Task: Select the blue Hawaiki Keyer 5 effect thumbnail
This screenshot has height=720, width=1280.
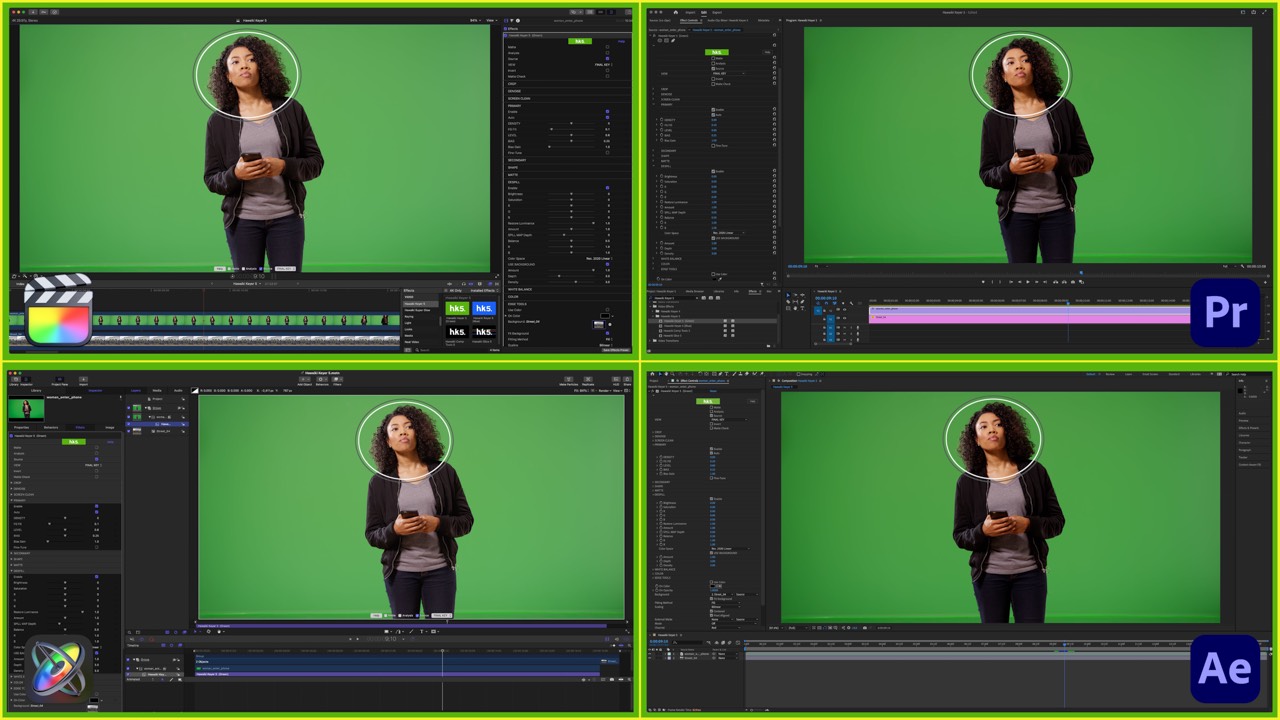Action: (x=484, y=308)
